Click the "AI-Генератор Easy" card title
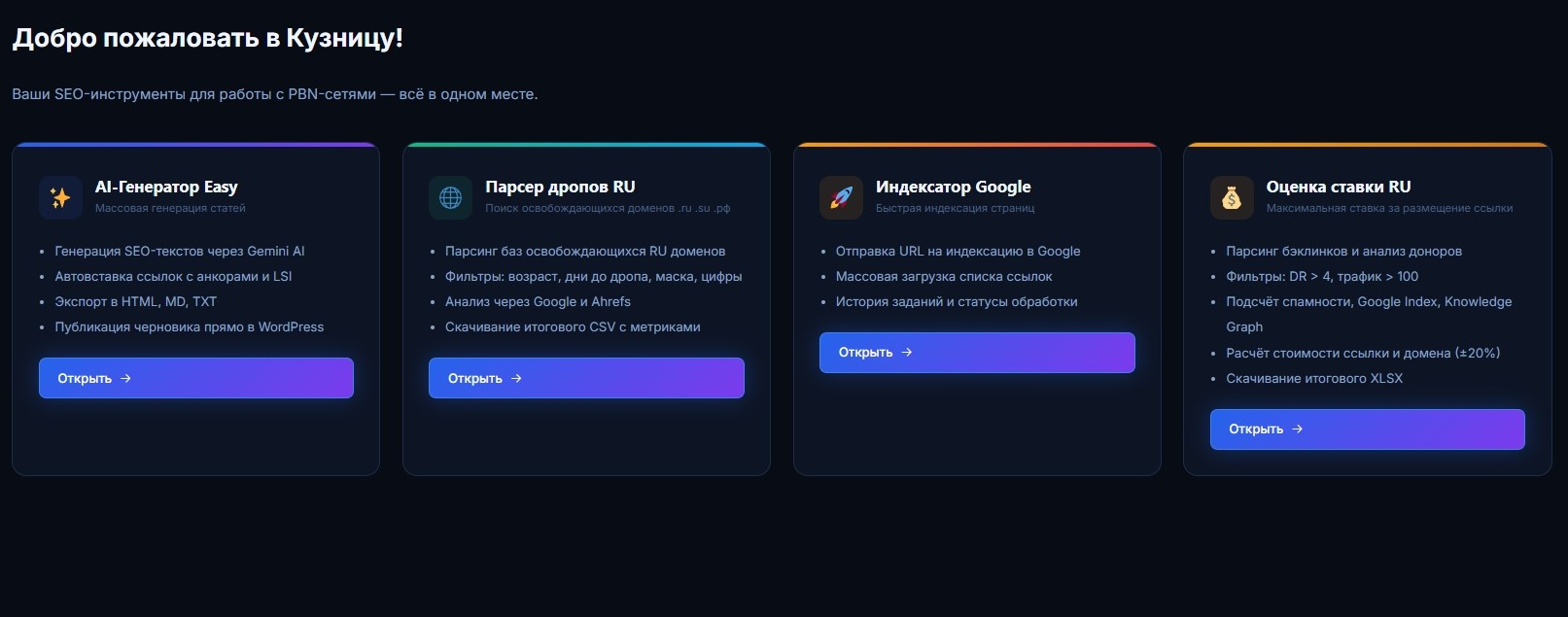 coord(166,187)
